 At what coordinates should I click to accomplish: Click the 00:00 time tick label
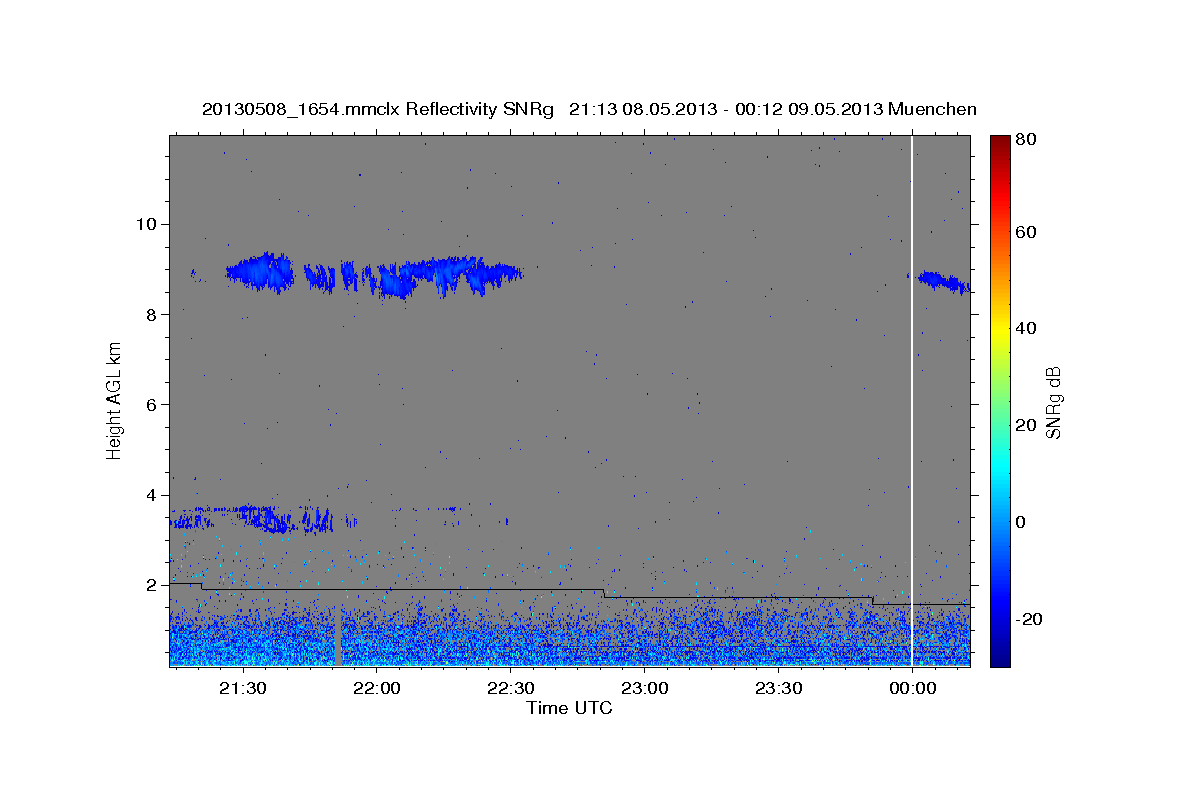pos(913,689)
